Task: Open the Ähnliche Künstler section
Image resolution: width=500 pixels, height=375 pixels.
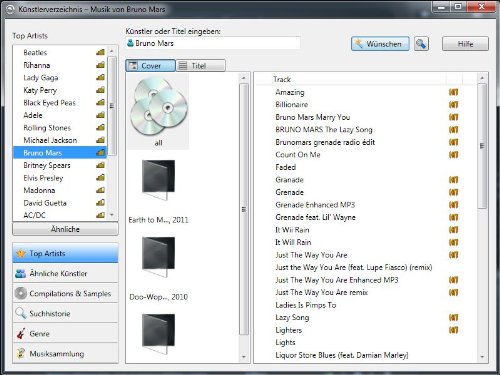Action: [65, 274]
